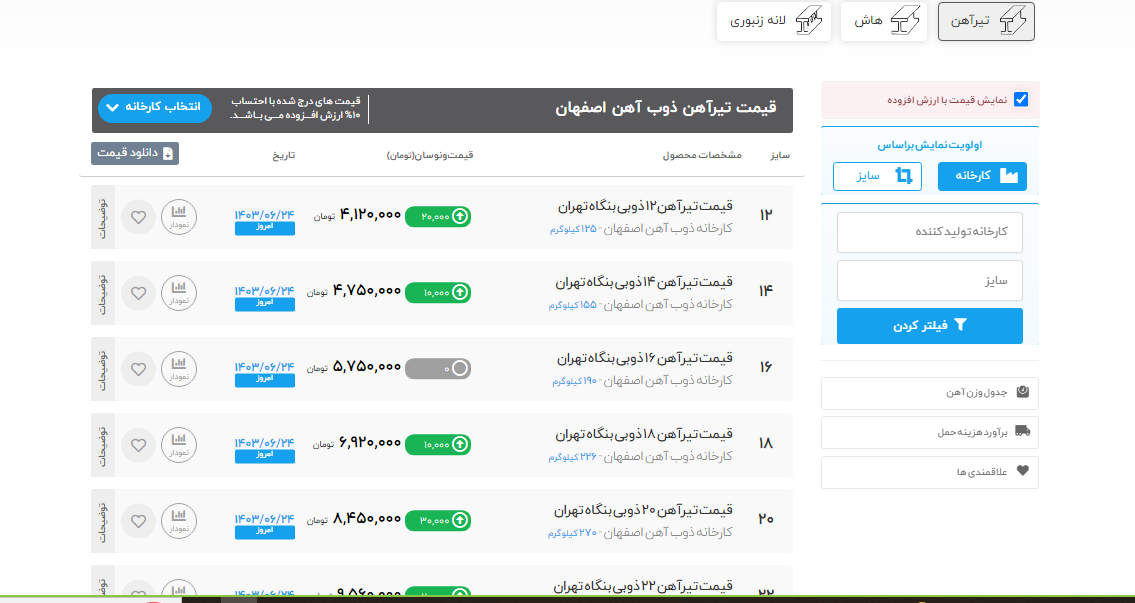This screenshot has height=603, width=1135.
Task: Expand توضیحات tab on تیرآهن 12 row
Action: pyautogui.click(x=103, y=216)
